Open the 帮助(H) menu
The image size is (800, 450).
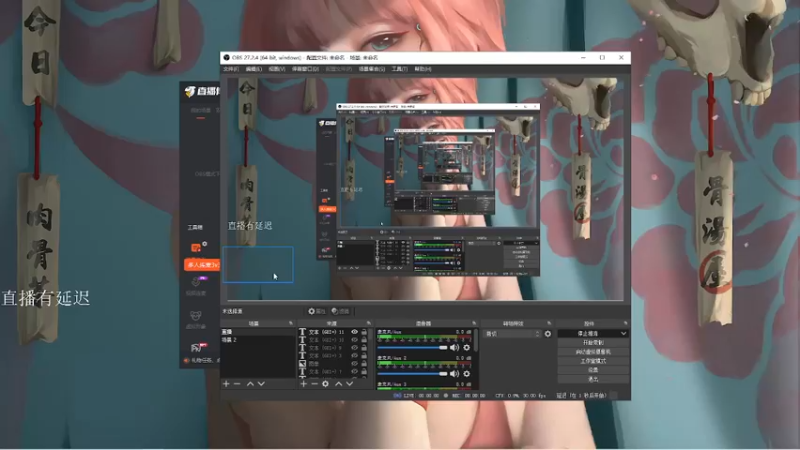pyautogui.click(x=423, y=69)
